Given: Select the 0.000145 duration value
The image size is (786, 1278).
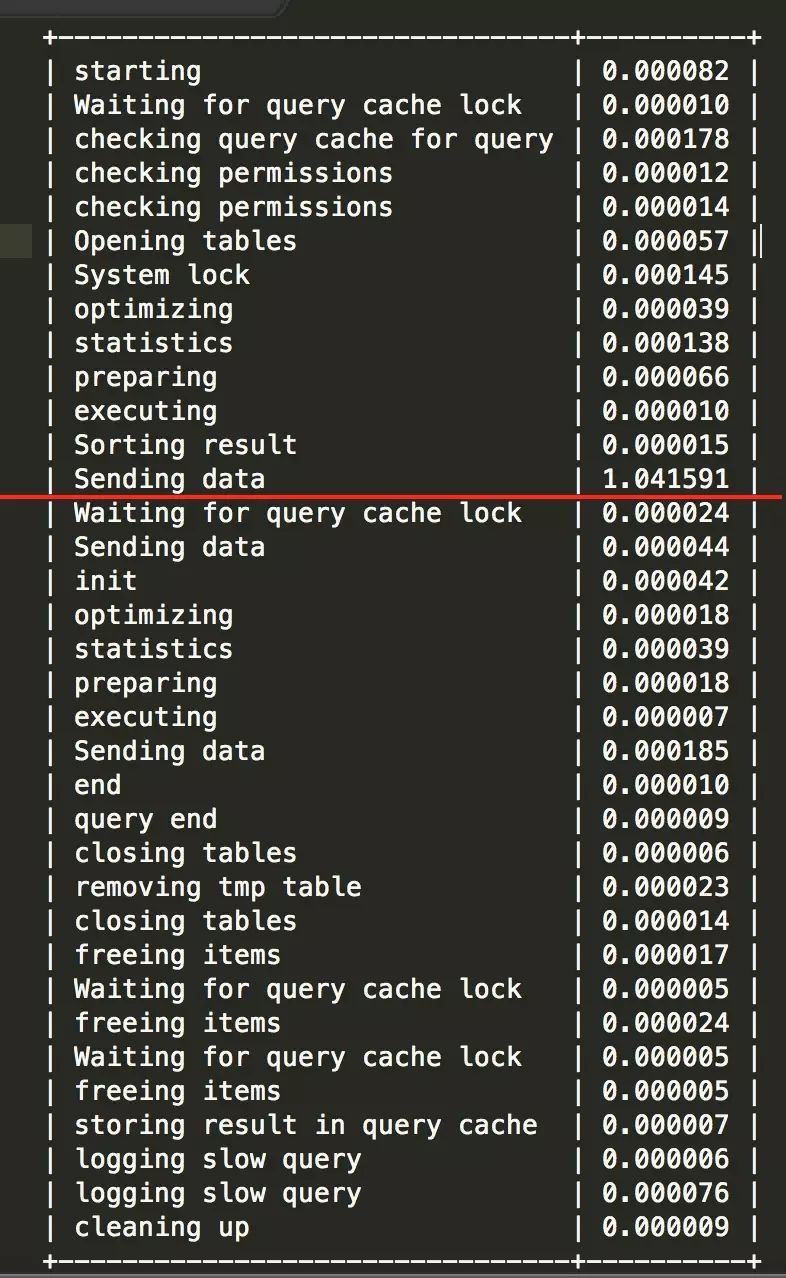Looking at the screenshot, I should tap(666, 275).
